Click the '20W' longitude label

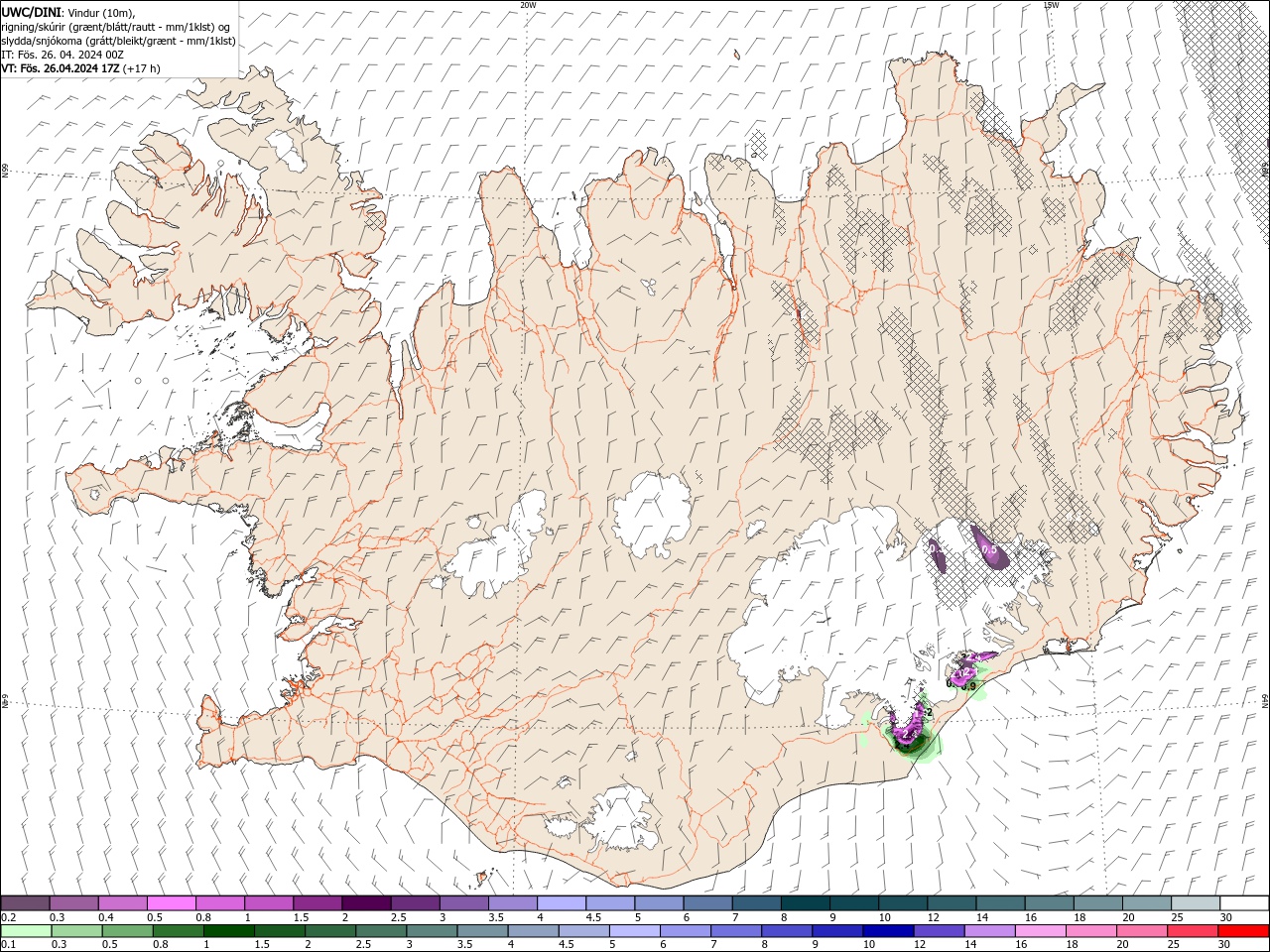tap(528, 5)
